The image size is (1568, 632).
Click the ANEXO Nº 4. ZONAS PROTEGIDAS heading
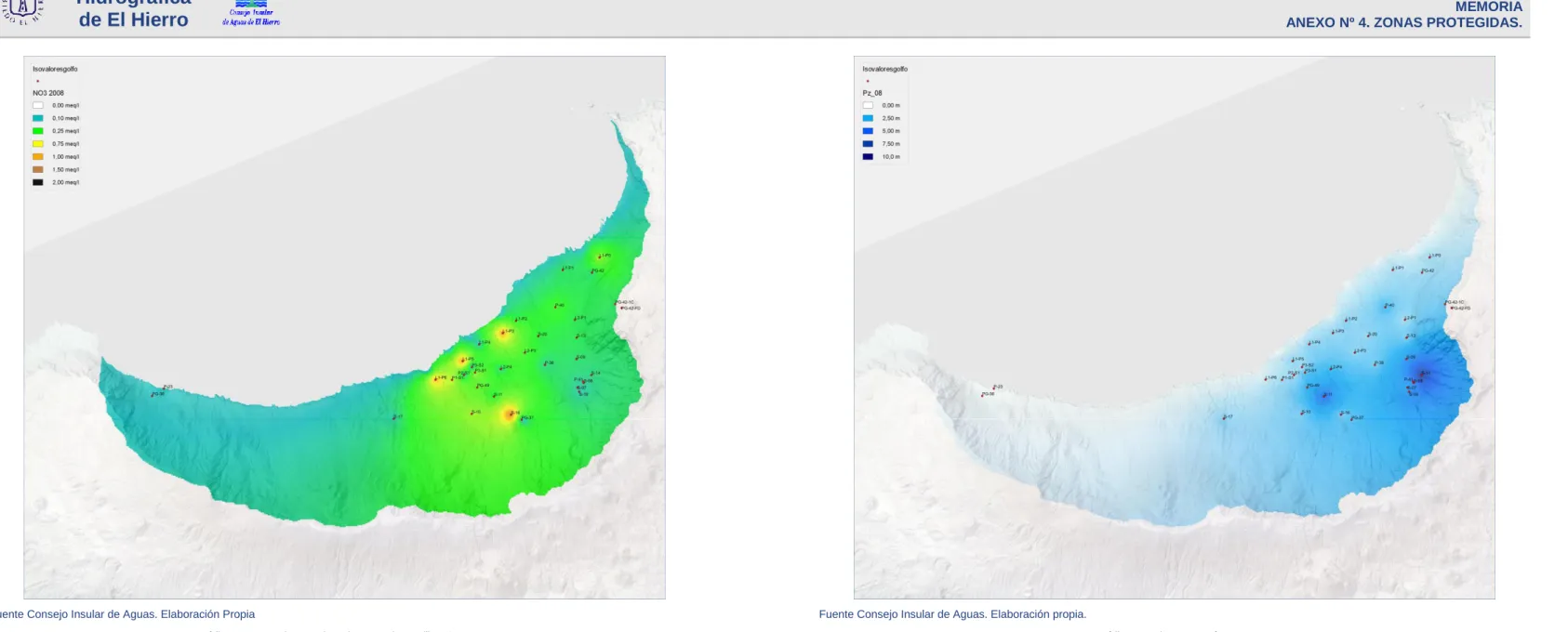tap(1403, 22)
